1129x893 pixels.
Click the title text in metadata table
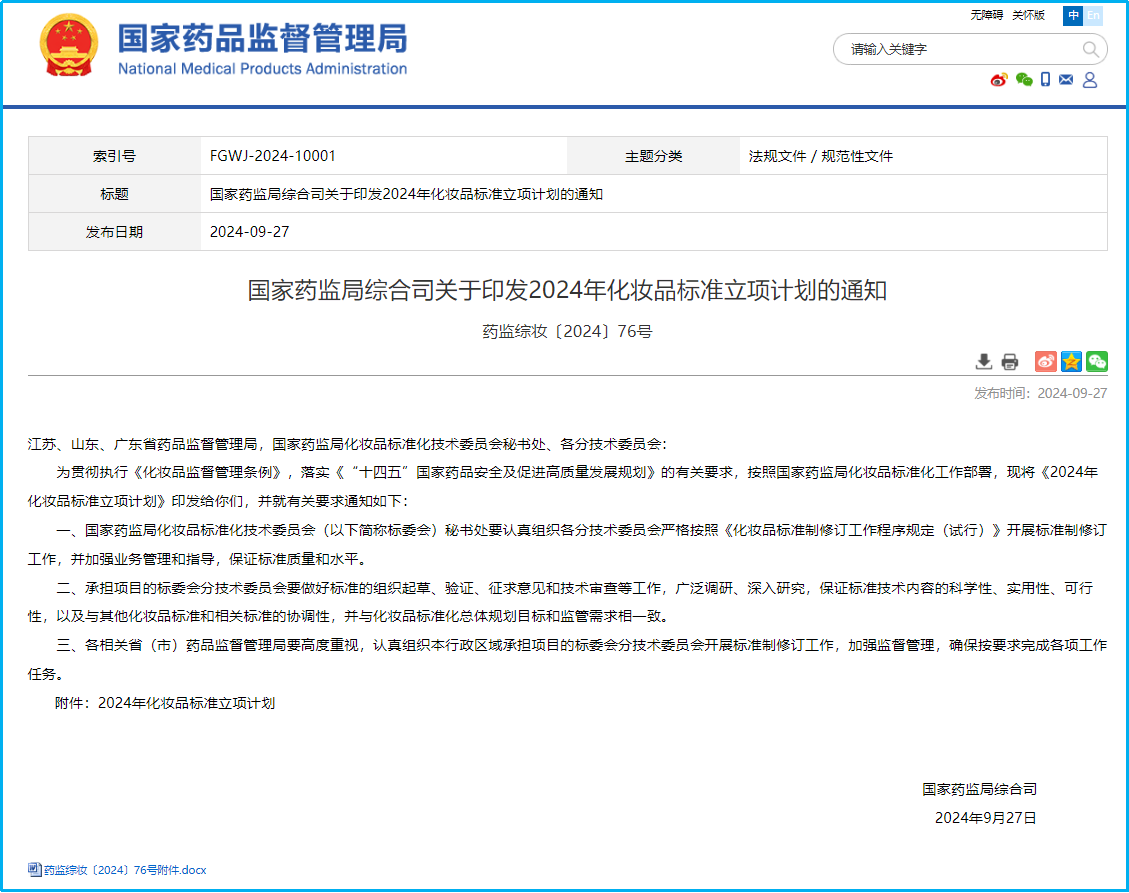[x=406, y=194]
